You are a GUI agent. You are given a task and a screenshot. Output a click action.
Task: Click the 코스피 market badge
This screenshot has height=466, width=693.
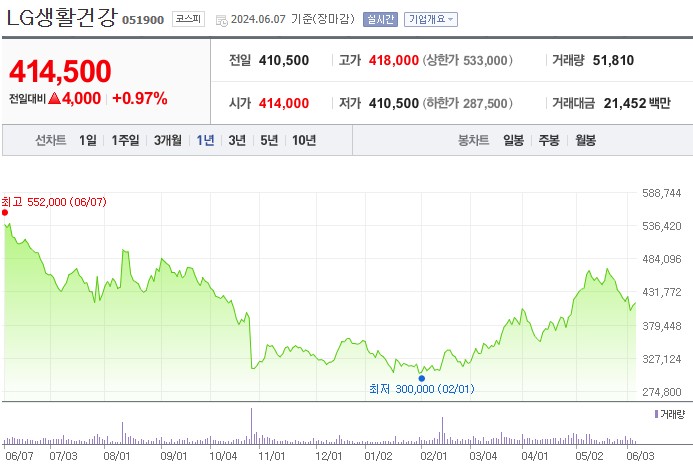[x=188, y=19]
